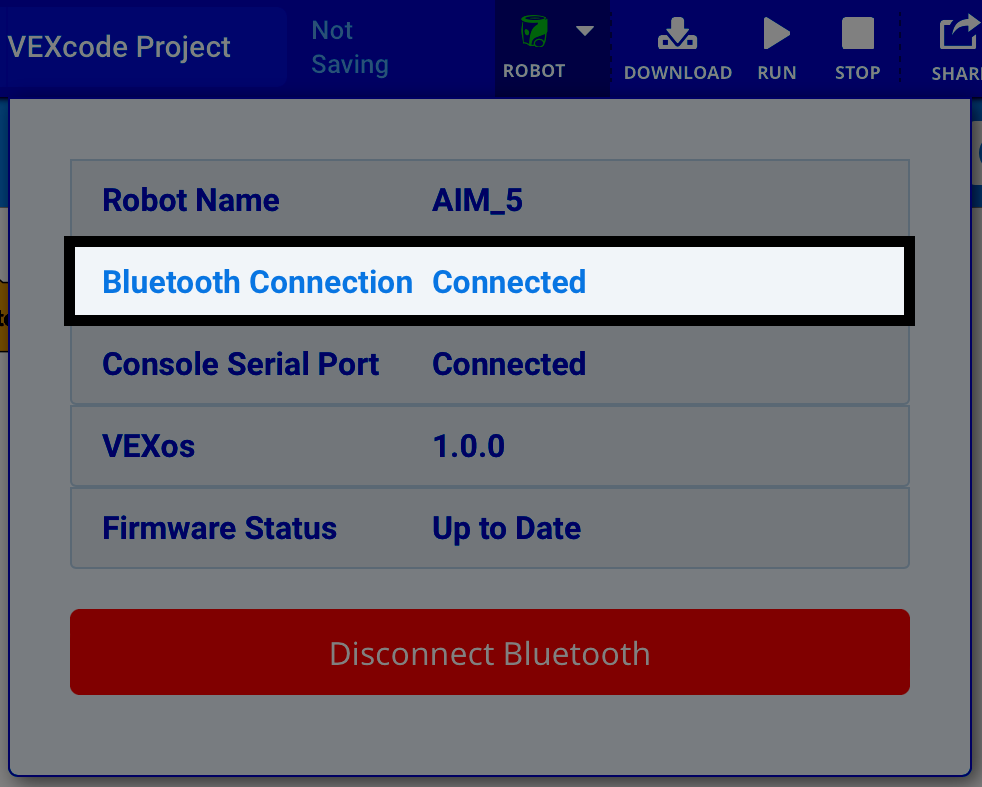
Task: Click the Connected link beside Bluetooth Connection
Action: coord(509,282)
